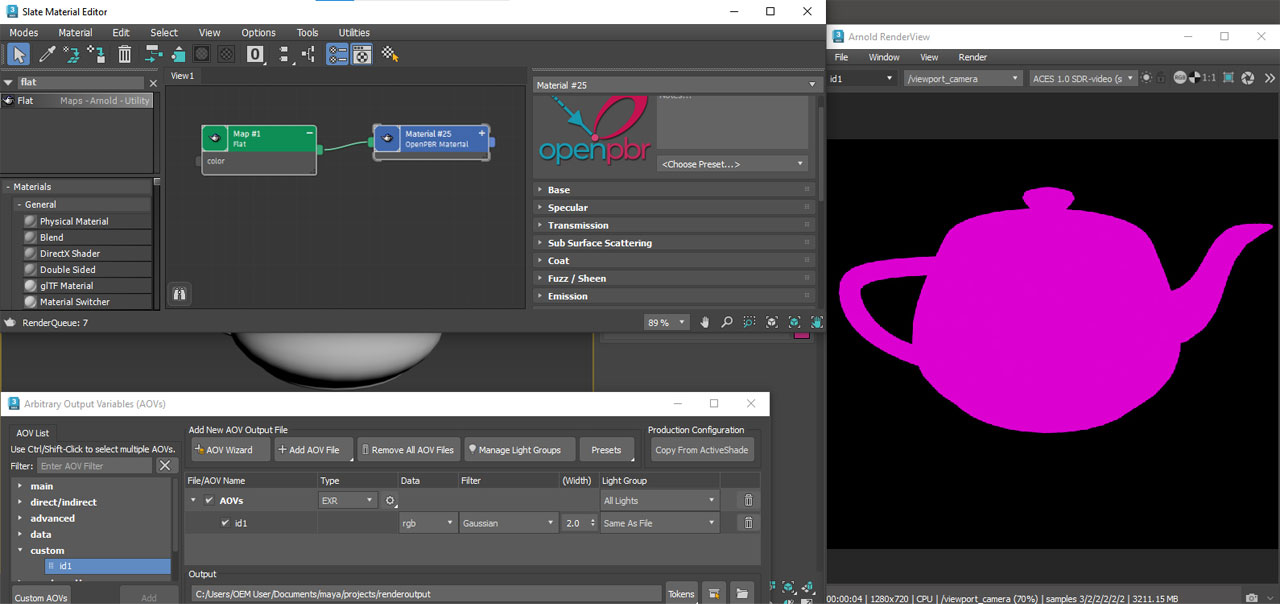Select the Pan hand tool below View1
The width and height of the screenshot is (1280, 604).
tap(704, 322)
